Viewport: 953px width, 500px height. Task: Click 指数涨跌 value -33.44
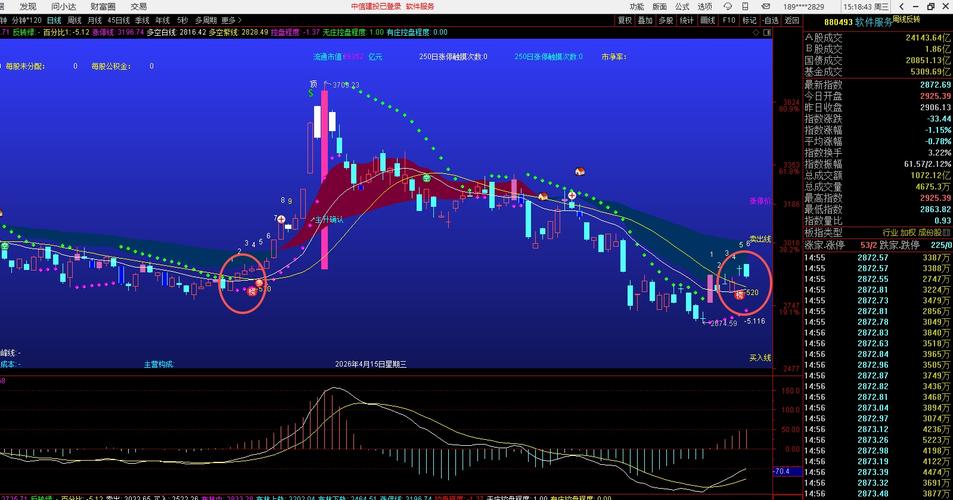[938, 118]
